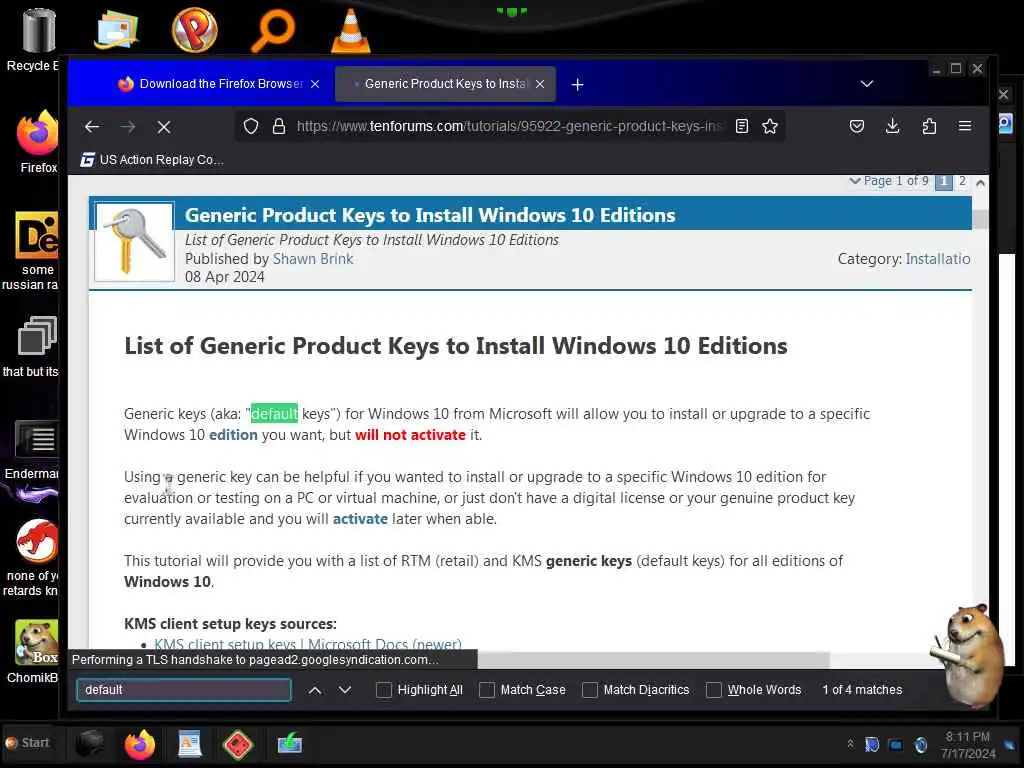Open a new browser tab
1024x768 pixels.
(577, 84)
